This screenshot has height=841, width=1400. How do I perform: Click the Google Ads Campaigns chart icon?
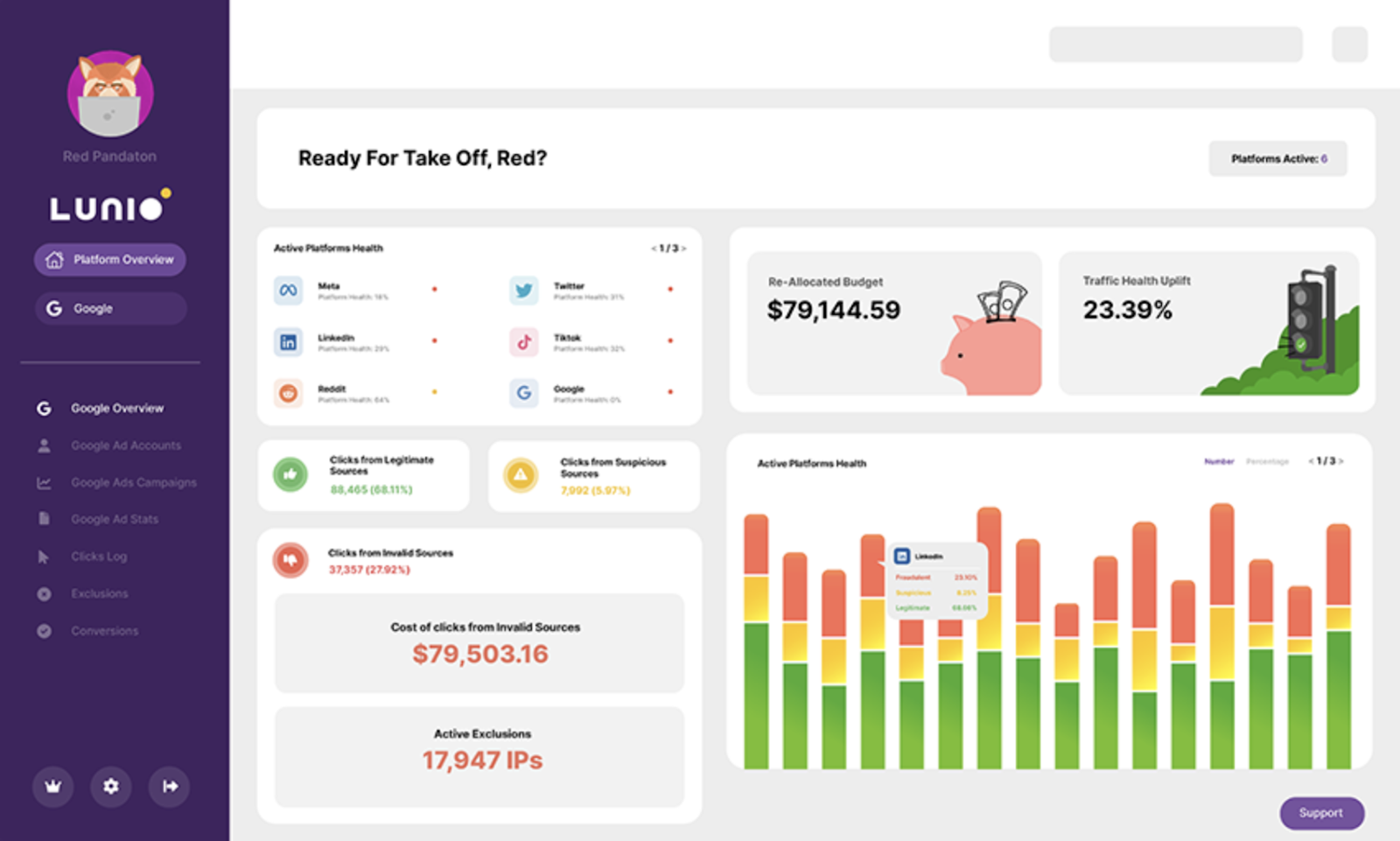[x=44, y=483]
